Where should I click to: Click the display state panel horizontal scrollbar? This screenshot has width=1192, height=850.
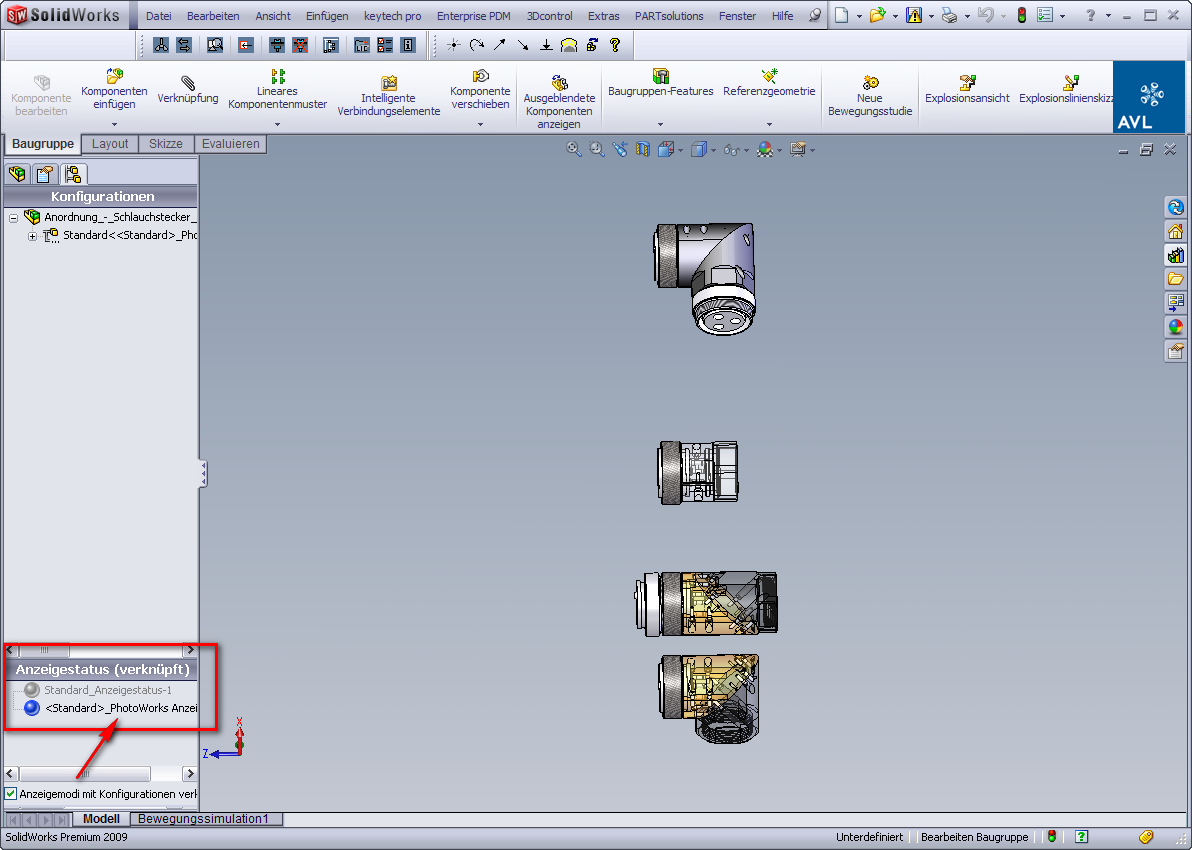pos(85,774)
